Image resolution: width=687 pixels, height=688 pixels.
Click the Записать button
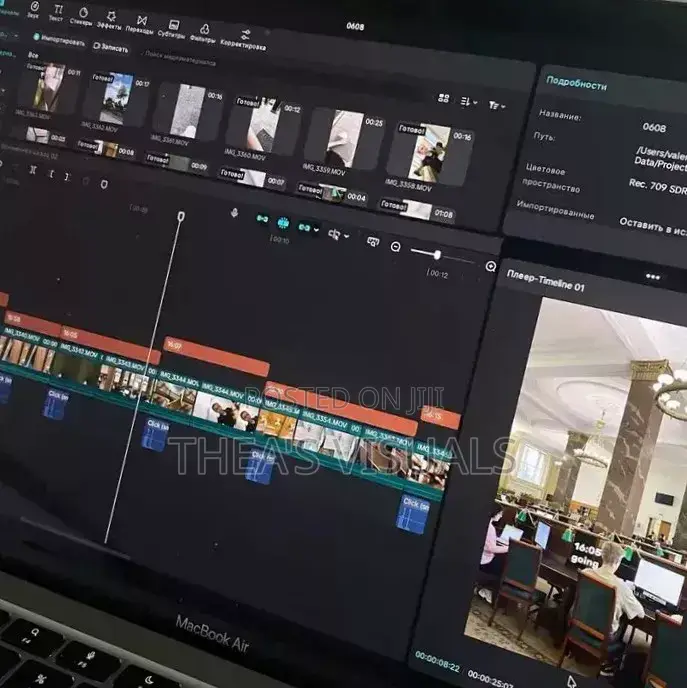(x=111, y=47)
